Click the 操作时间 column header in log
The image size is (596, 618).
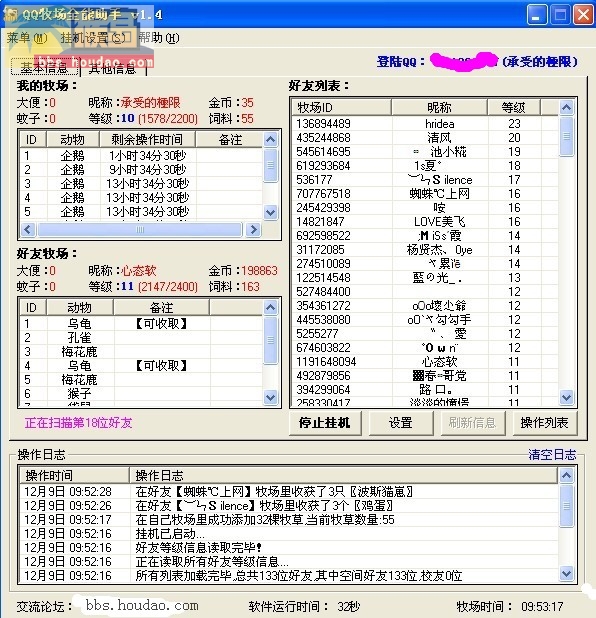74,475
